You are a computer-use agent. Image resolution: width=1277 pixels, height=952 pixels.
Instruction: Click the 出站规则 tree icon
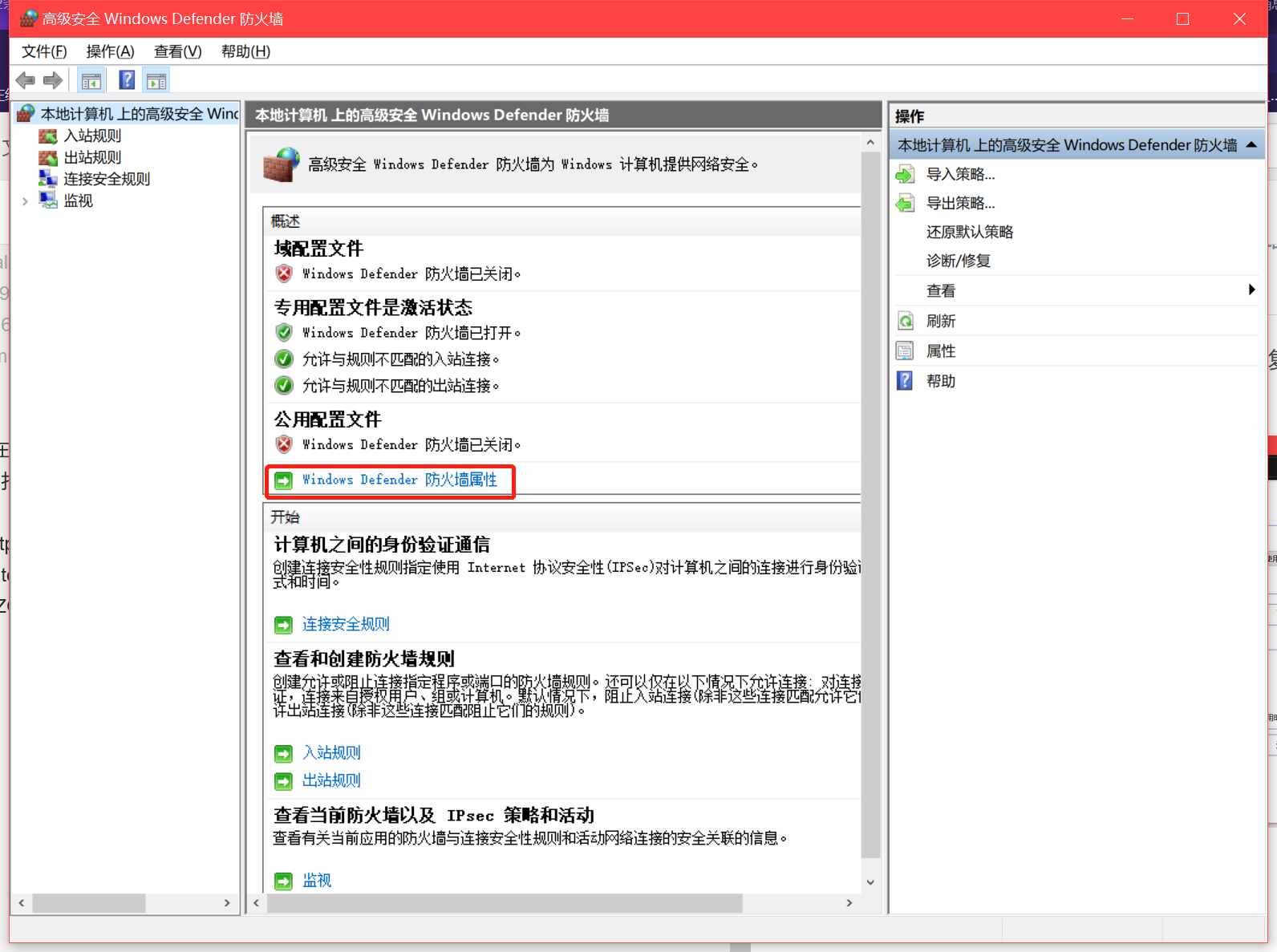click(x=48, y=158)
